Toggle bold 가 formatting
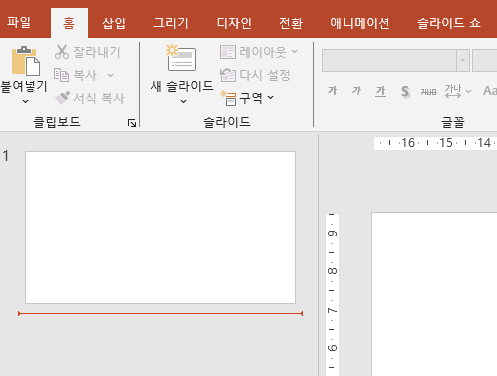Screen dimensions: 497x376 click(332, 90)
